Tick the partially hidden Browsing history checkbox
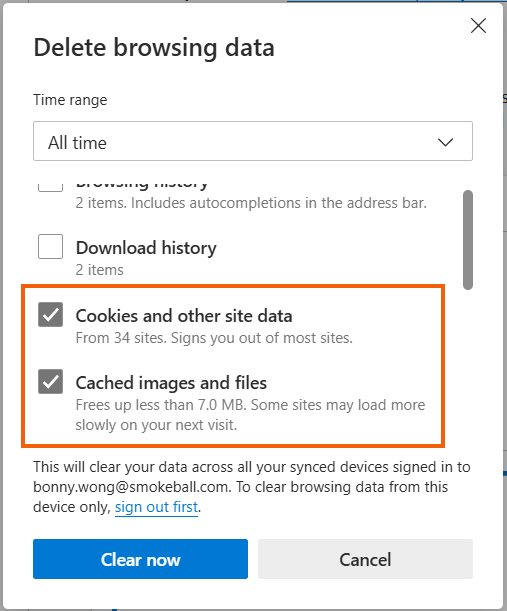The height and width of the screenshot is (611, 507). (x=50, y=187)
